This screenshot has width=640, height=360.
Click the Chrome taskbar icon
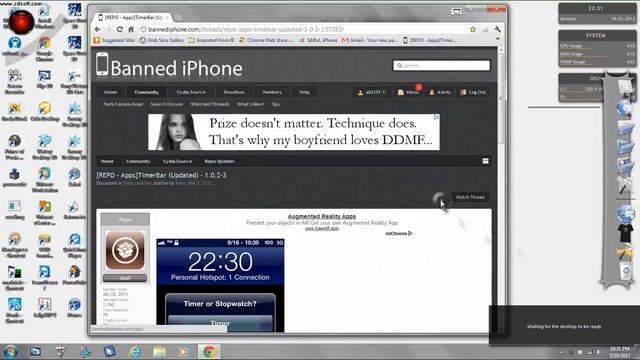coord(209,351)
